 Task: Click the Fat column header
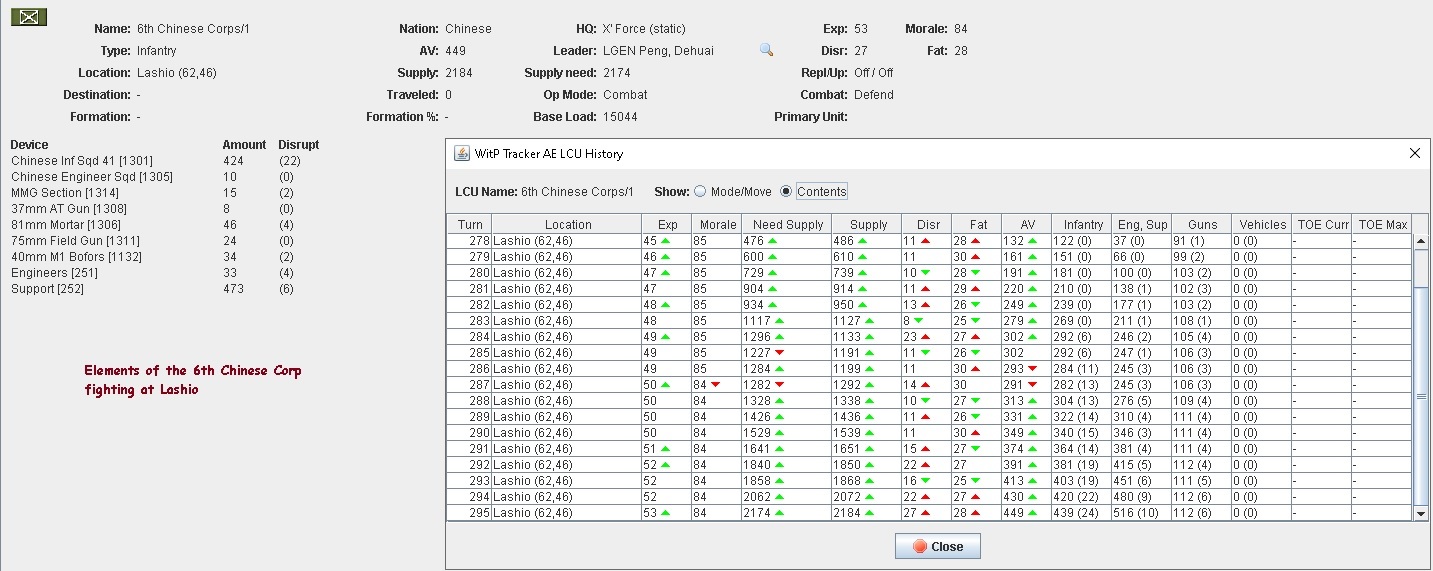976,224
